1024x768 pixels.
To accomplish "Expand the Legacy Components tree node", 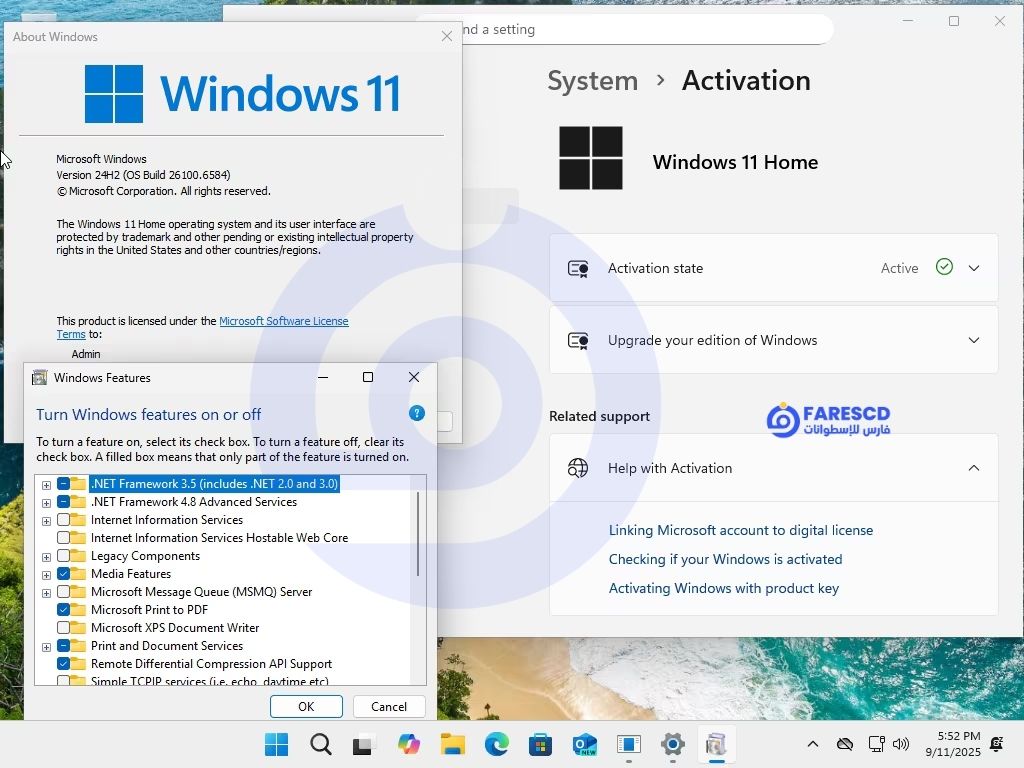I will 46,557.
